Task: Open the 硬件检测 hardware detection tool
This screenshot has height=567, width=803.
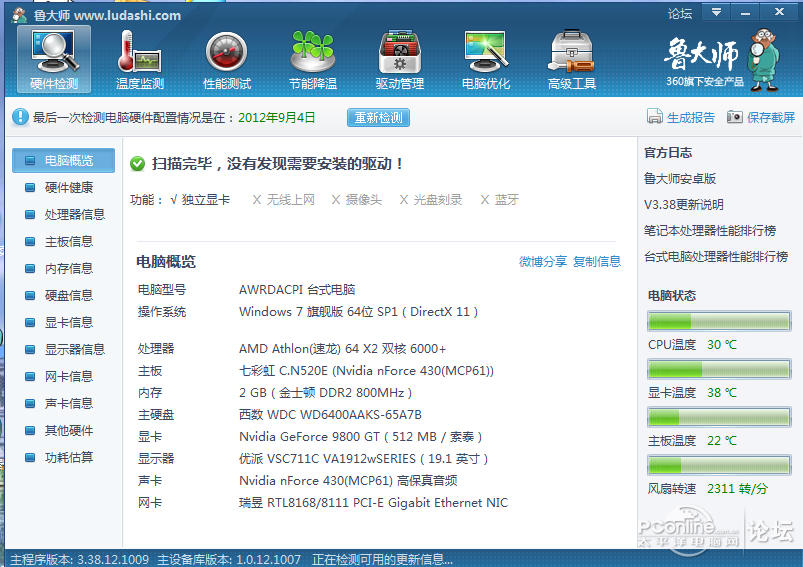Action: pos(54,59)
